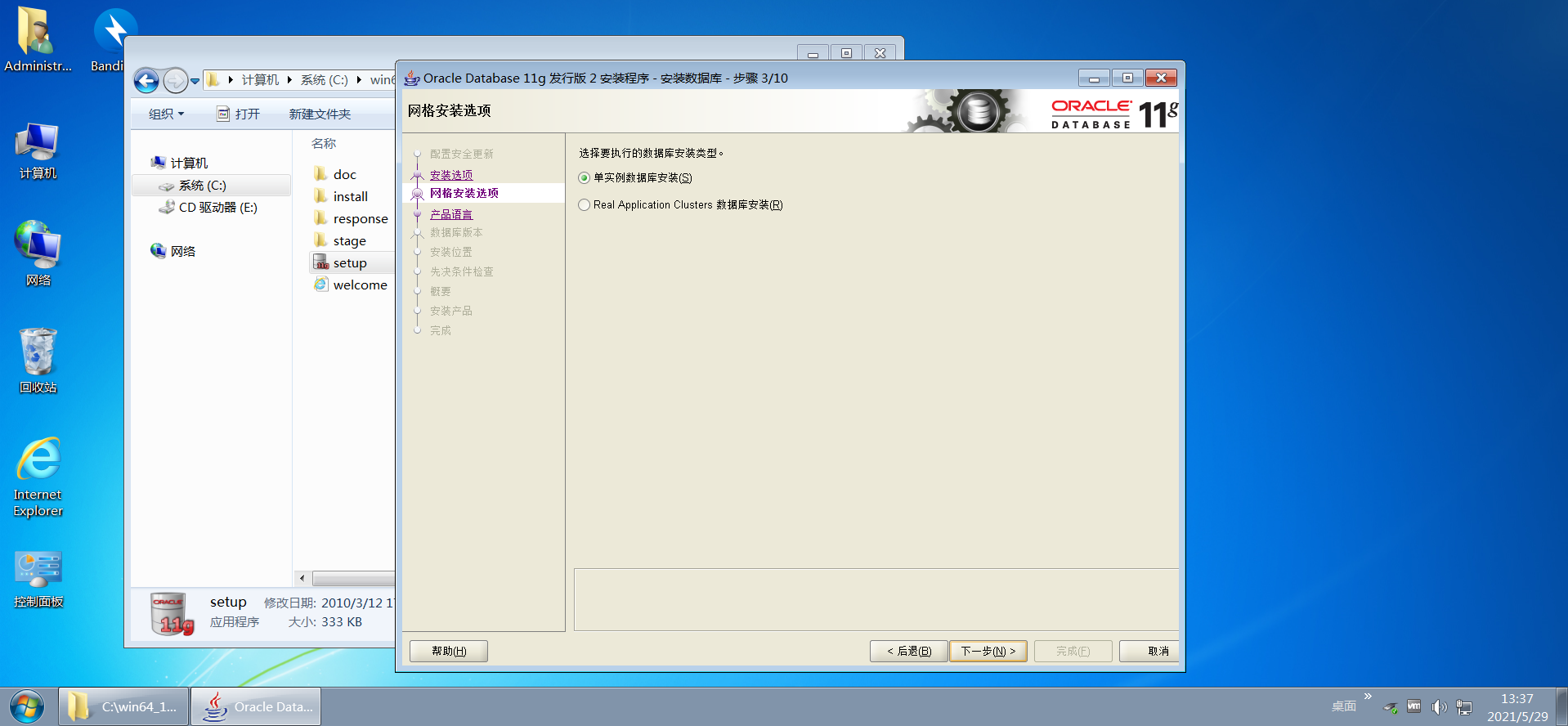
Task: Open 回收站 recycle bin icon
Action: point(38,361)
